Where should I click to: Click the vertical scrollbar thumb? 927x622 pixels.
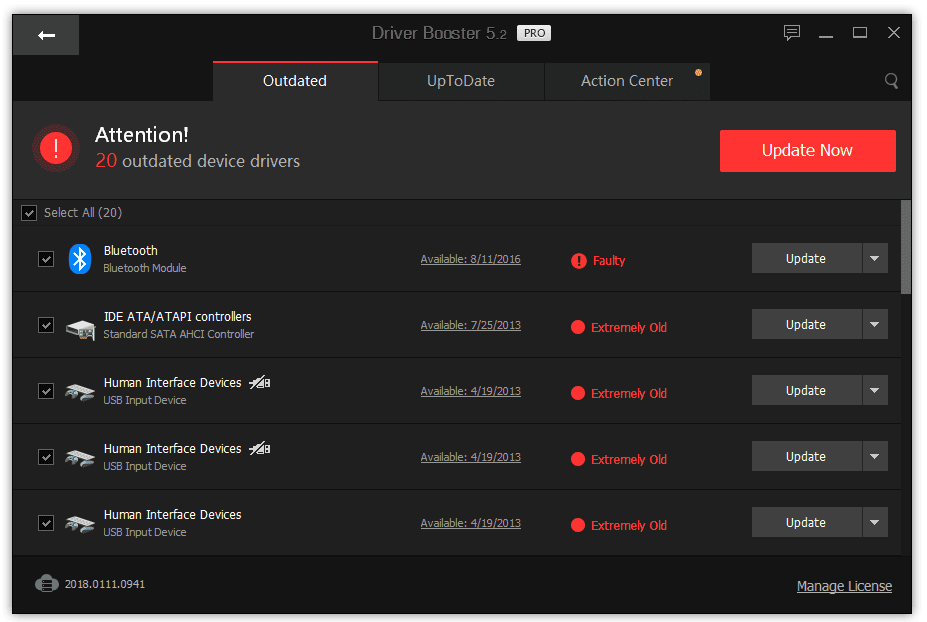click(x=906, y=247)
